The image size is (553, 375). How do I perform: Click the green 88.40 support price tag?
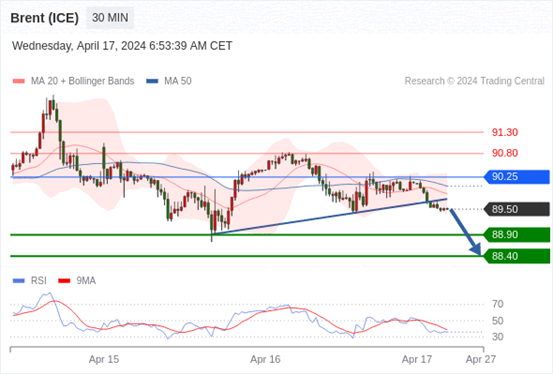[x=516, y=256]
